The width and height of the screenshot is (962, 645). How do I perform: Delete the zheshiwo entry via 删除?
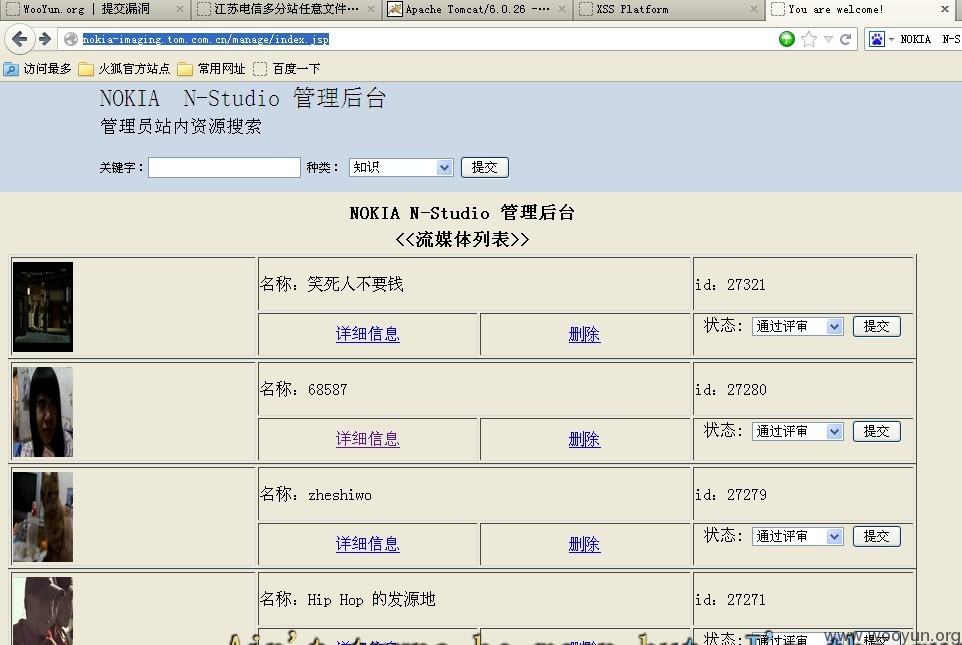[x=584, y=544]
